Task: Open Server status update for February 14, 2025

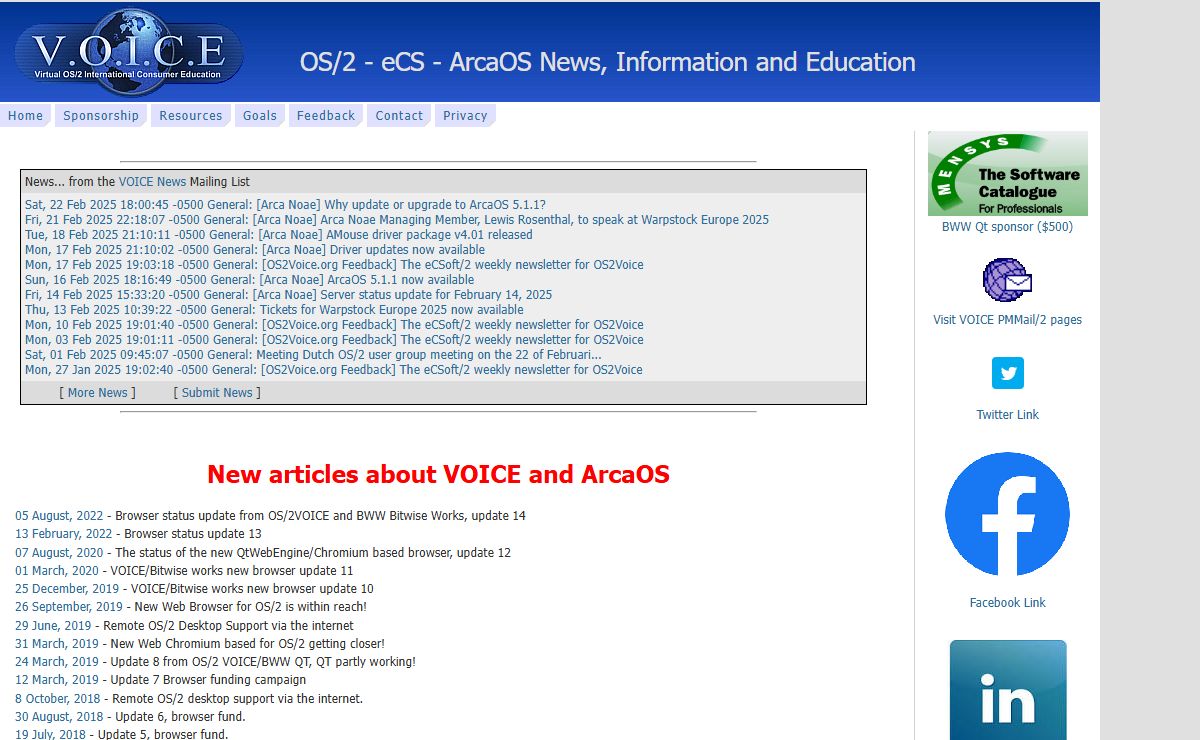Action: coord(288,295)
